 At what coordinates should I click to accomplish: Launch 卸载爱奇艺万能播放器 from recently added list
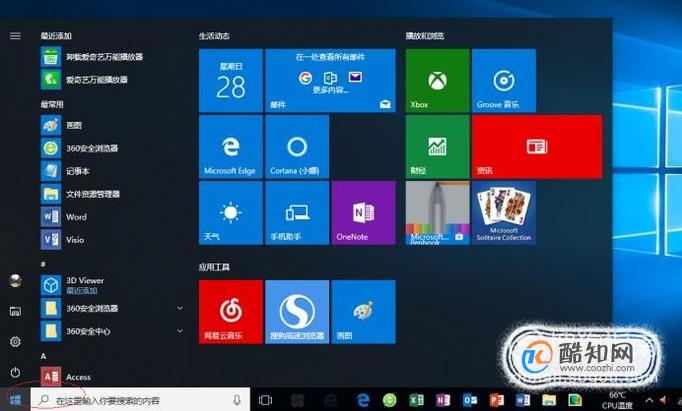92,57
